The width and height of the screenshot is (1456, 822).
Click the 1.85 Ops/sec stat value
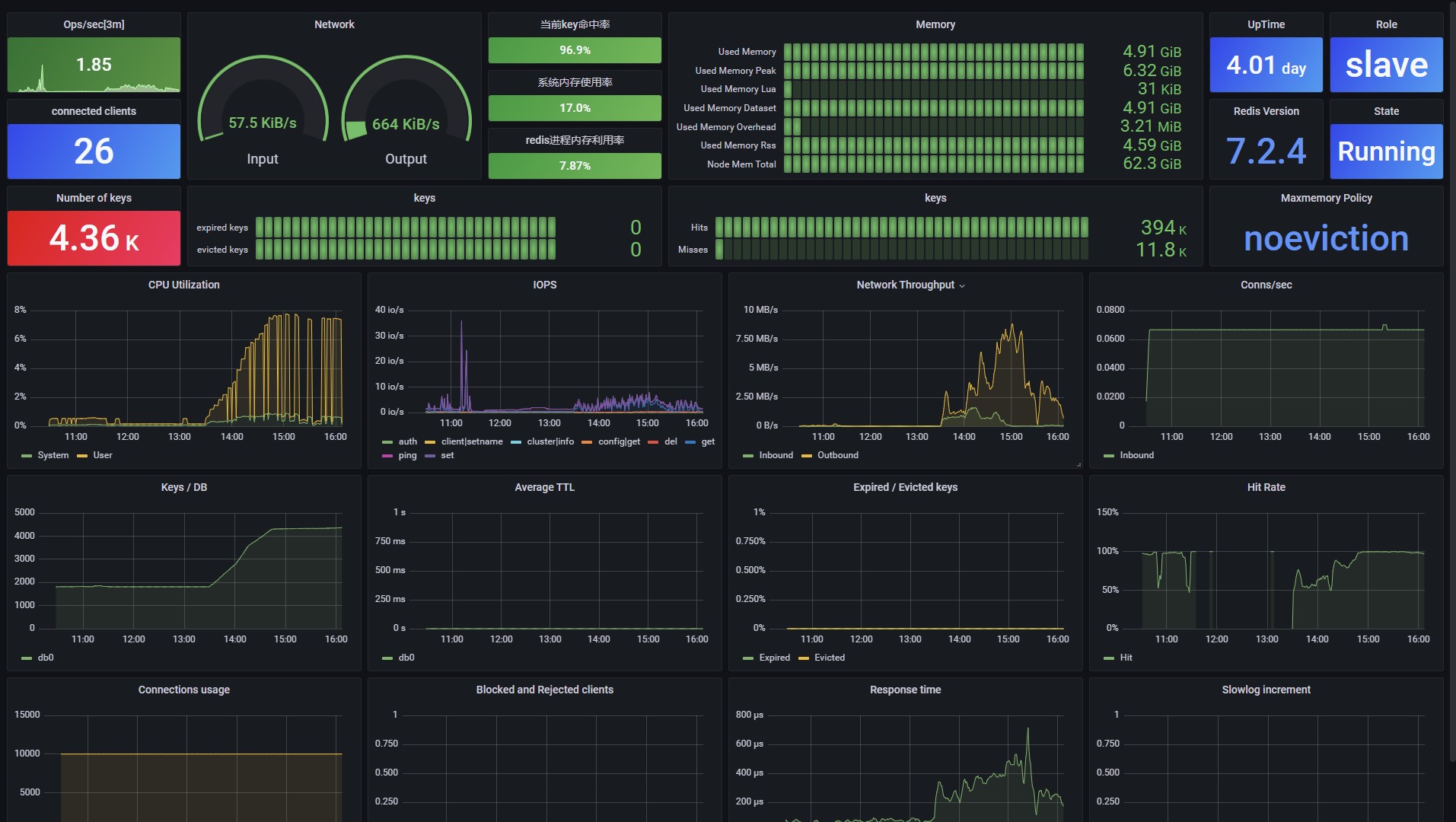pyautogui.click(x=94, y=65)
